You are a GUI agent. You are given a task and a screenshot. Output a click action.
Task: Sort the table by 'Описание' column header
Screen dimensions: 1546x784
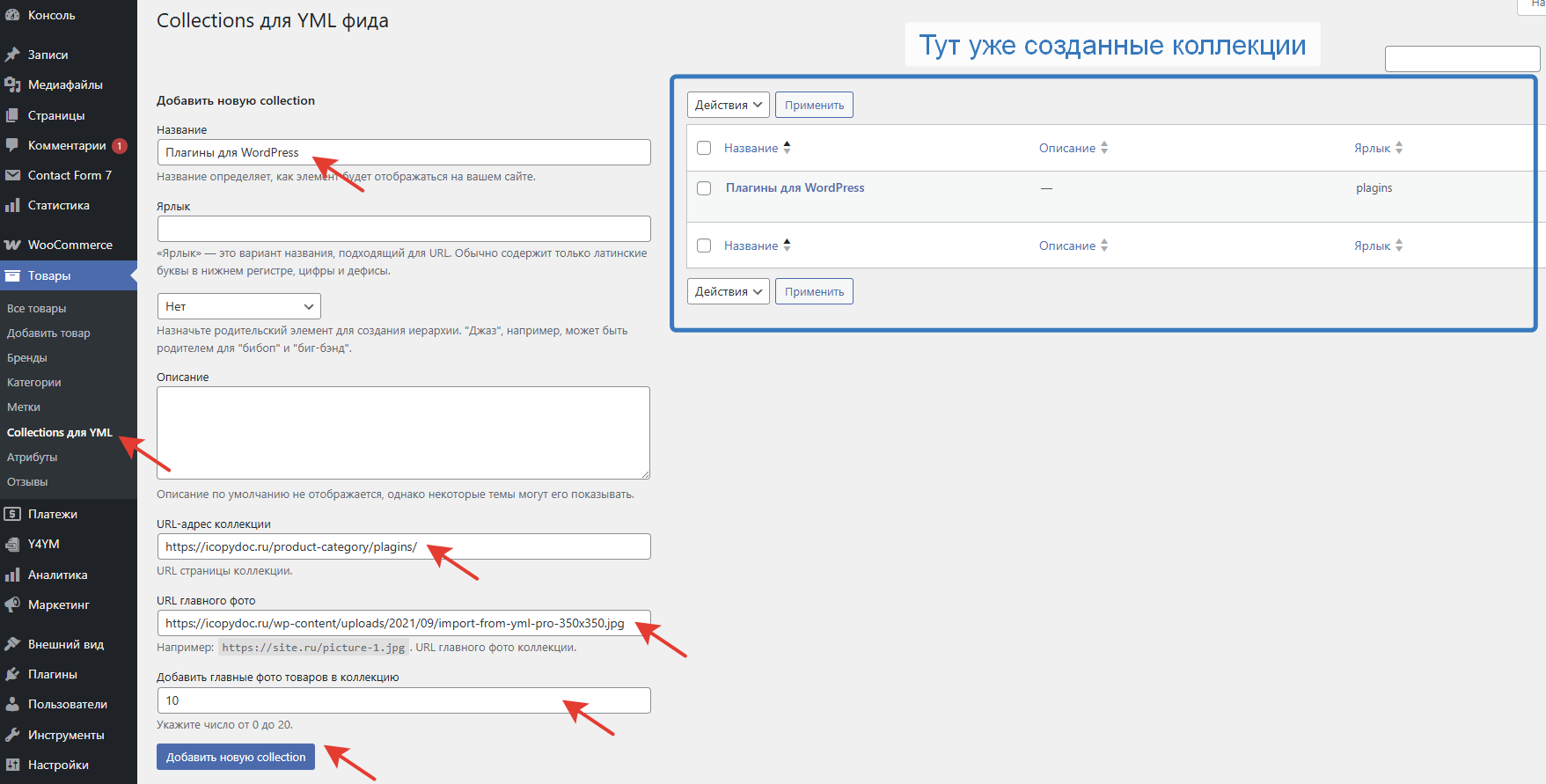[1066, 148]
